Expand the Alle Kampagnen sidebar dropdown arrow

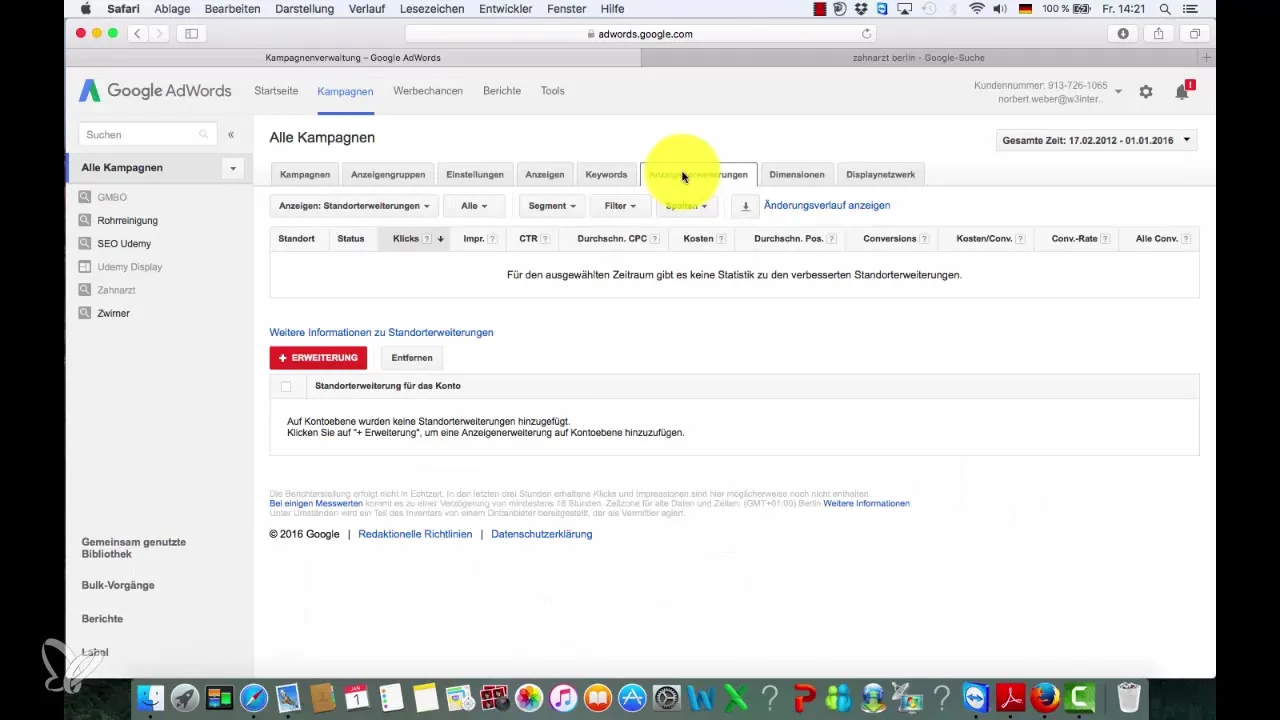click(x=232, y=168)
